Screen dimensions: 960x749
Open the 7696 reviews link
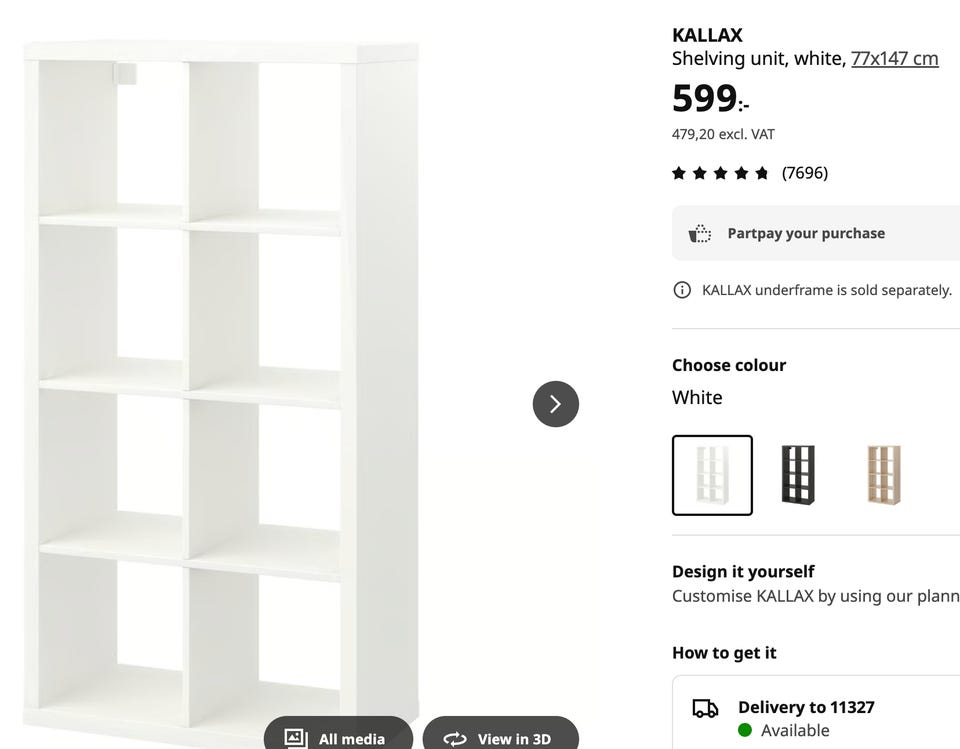click(x=805, y=173)
